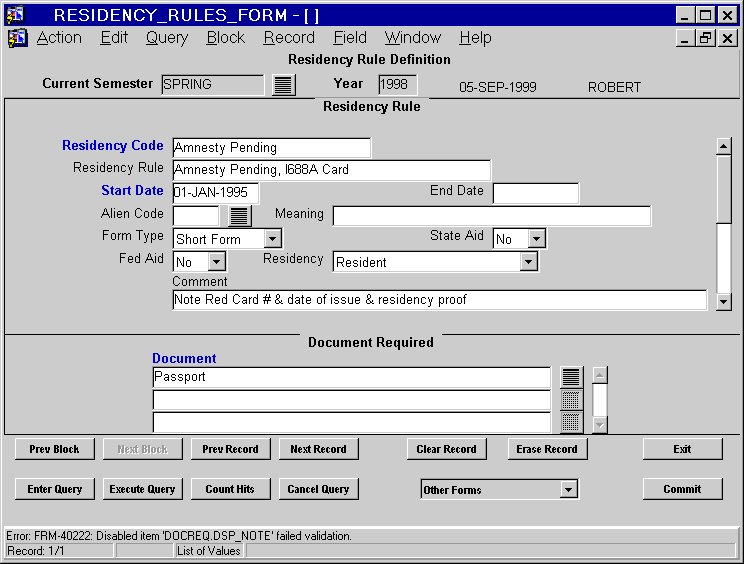
Task: Open the Other Forms dropdown
Action: coord(568,489)
